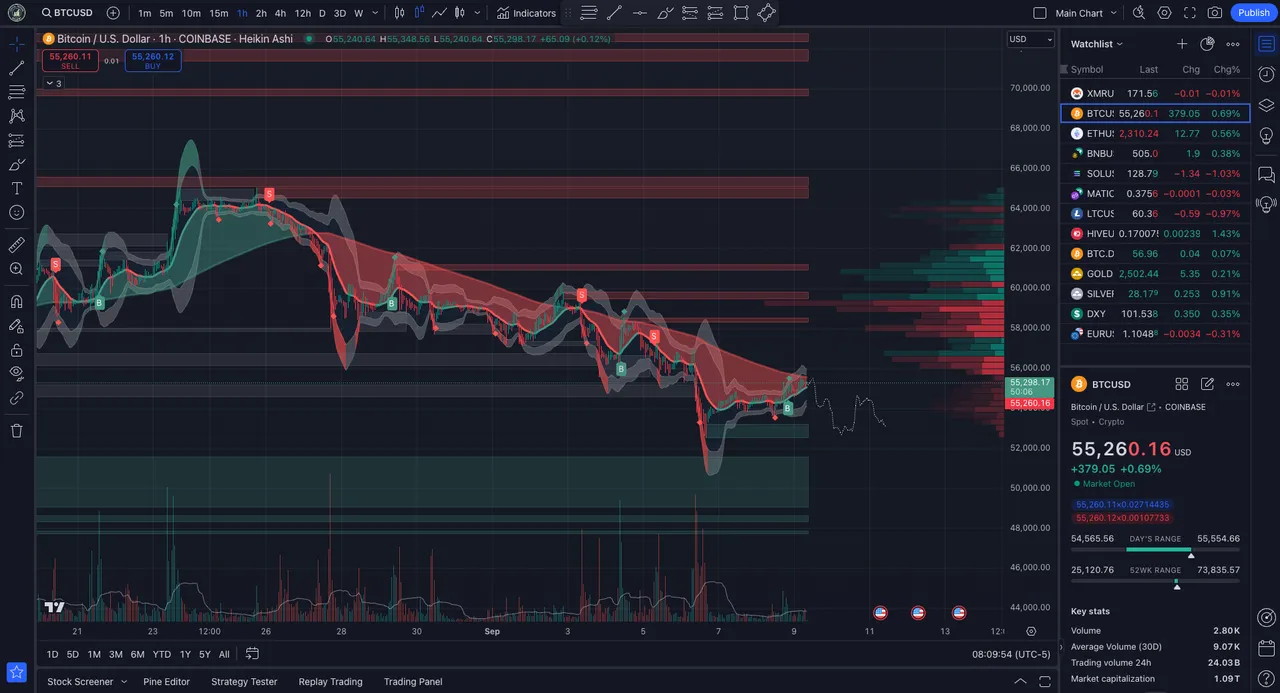Screen dimensions: 1280x693
Task: Open the Help center question icon
Action: point(1266,679)
